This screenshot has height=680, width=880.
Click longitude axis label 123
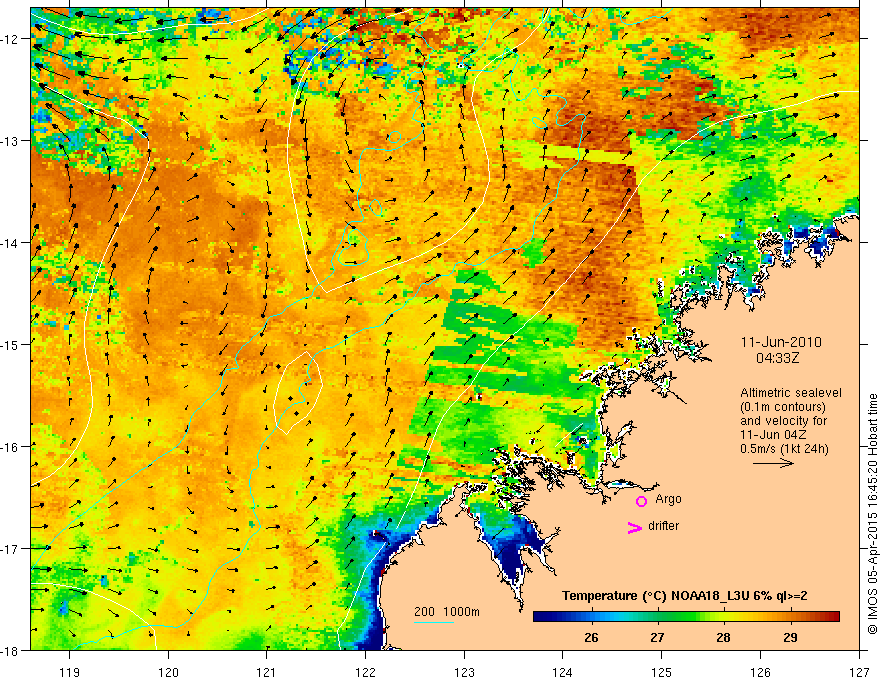coord(464,672)
